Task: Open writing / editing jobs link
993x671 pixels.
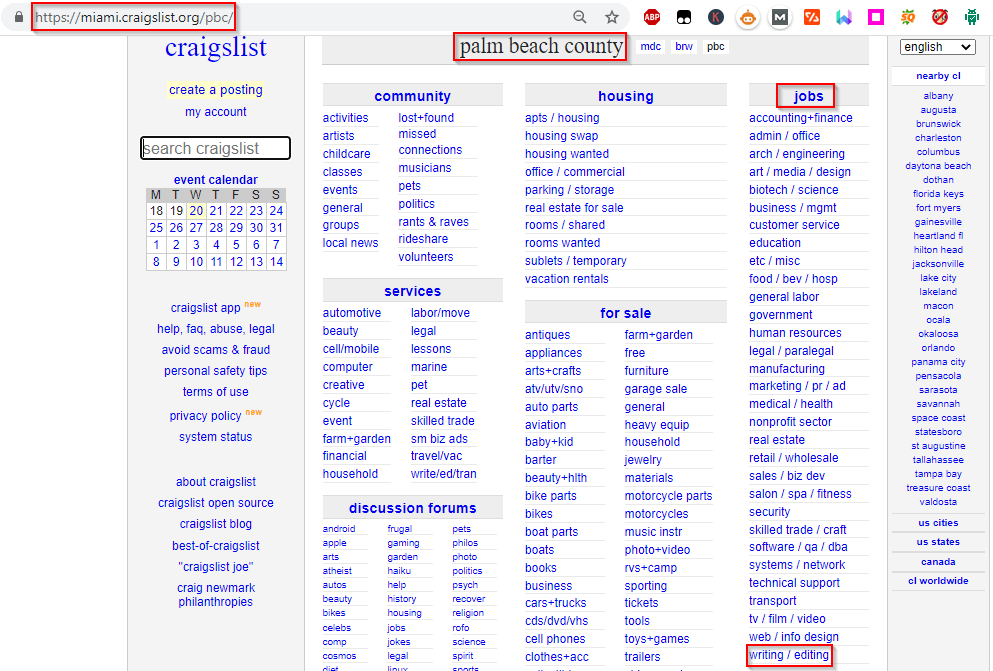Action: point(788,655)
